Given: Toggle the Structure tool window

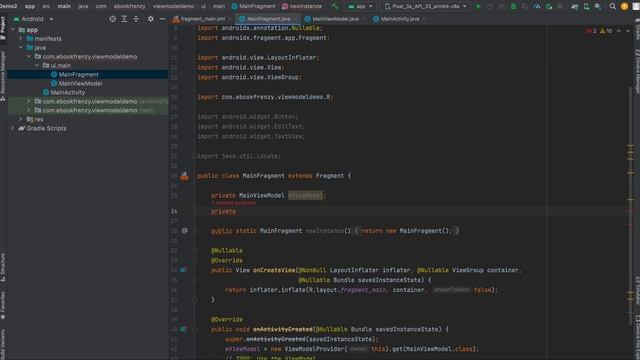Looking at the screenshot, I should [x=3, y=267].
